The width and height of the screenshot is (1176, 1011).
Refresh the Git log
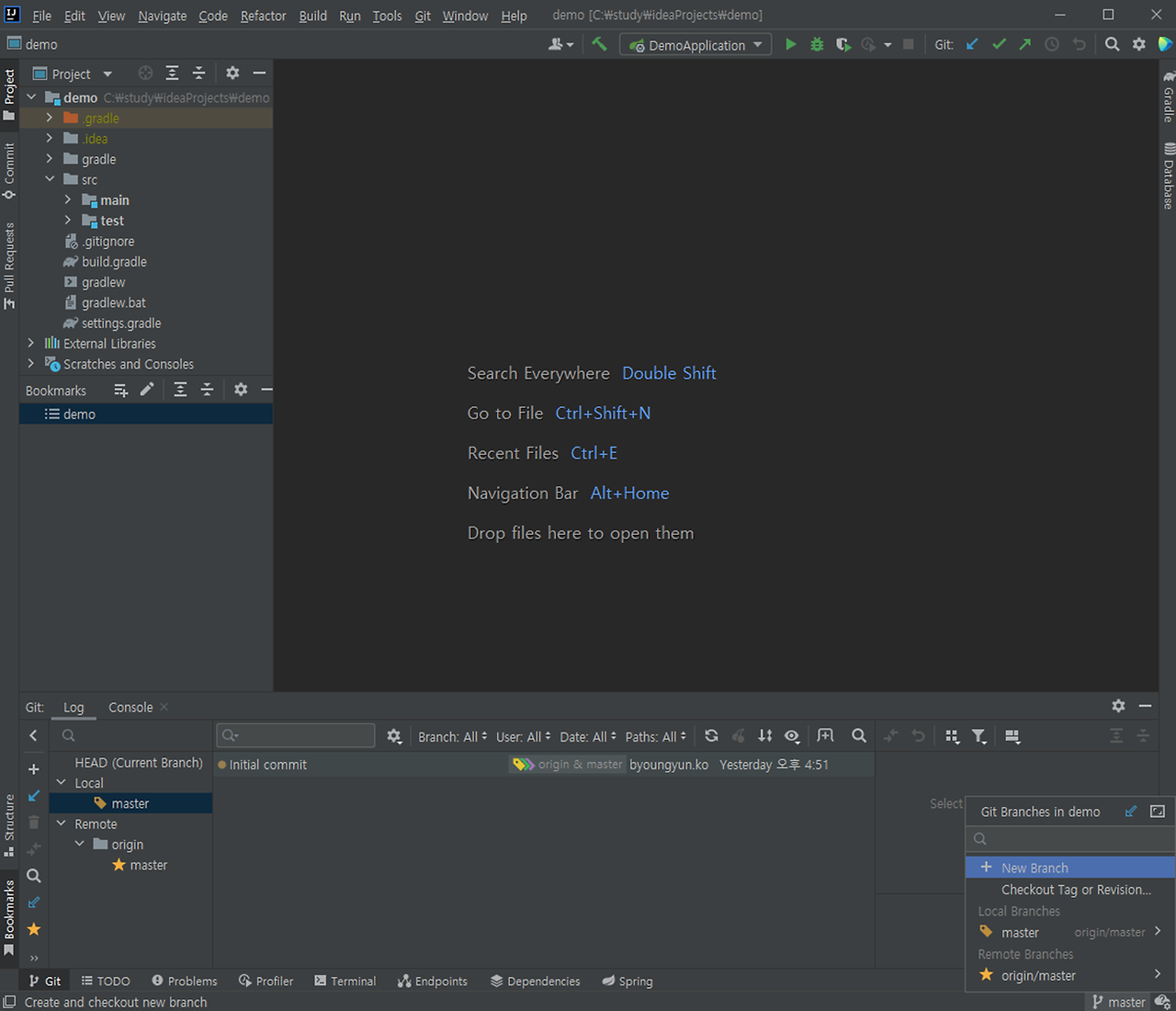point(711,736)
